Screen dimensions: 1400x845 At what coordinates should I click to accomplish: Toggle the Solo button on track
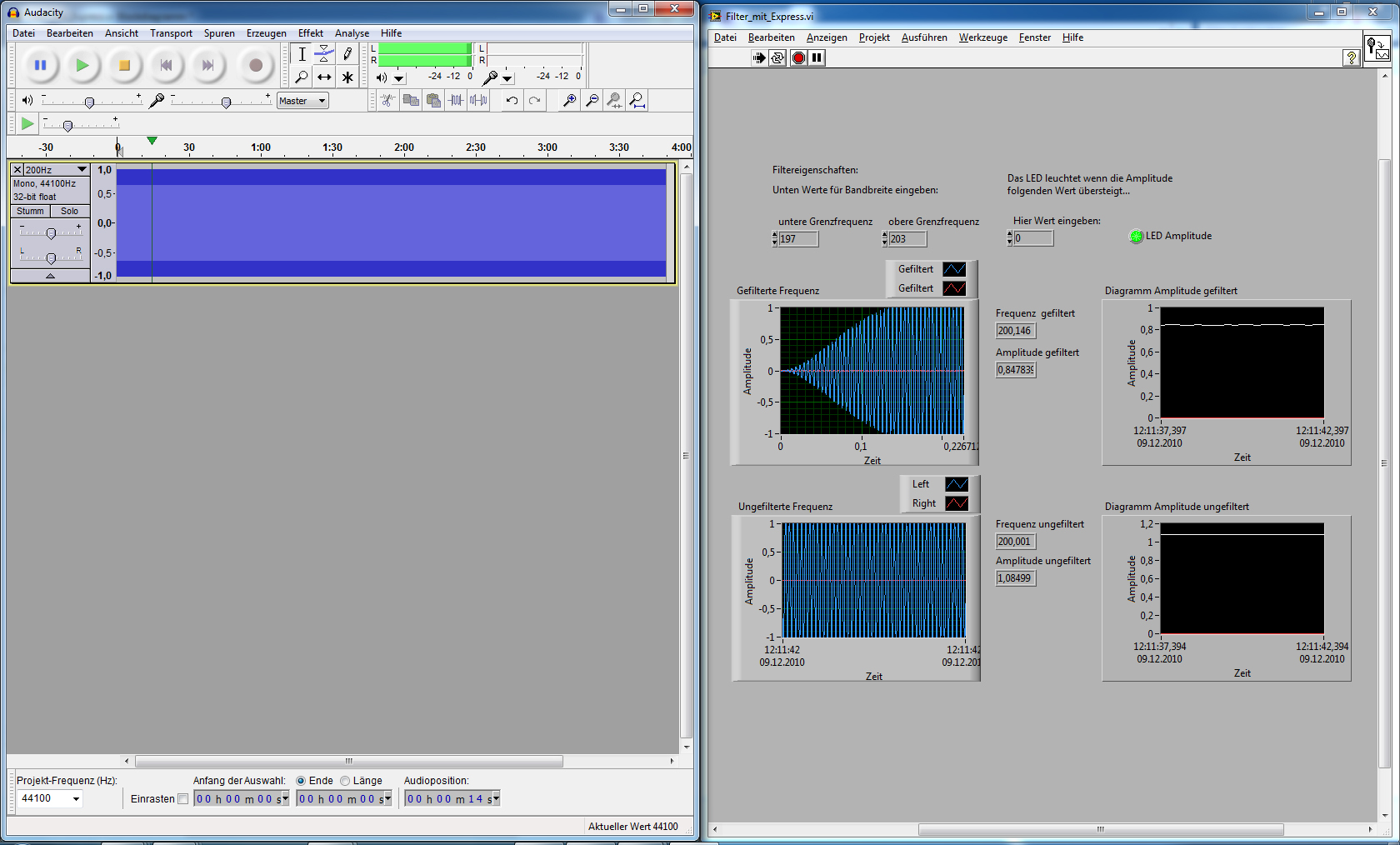click(x=69, y=211)
